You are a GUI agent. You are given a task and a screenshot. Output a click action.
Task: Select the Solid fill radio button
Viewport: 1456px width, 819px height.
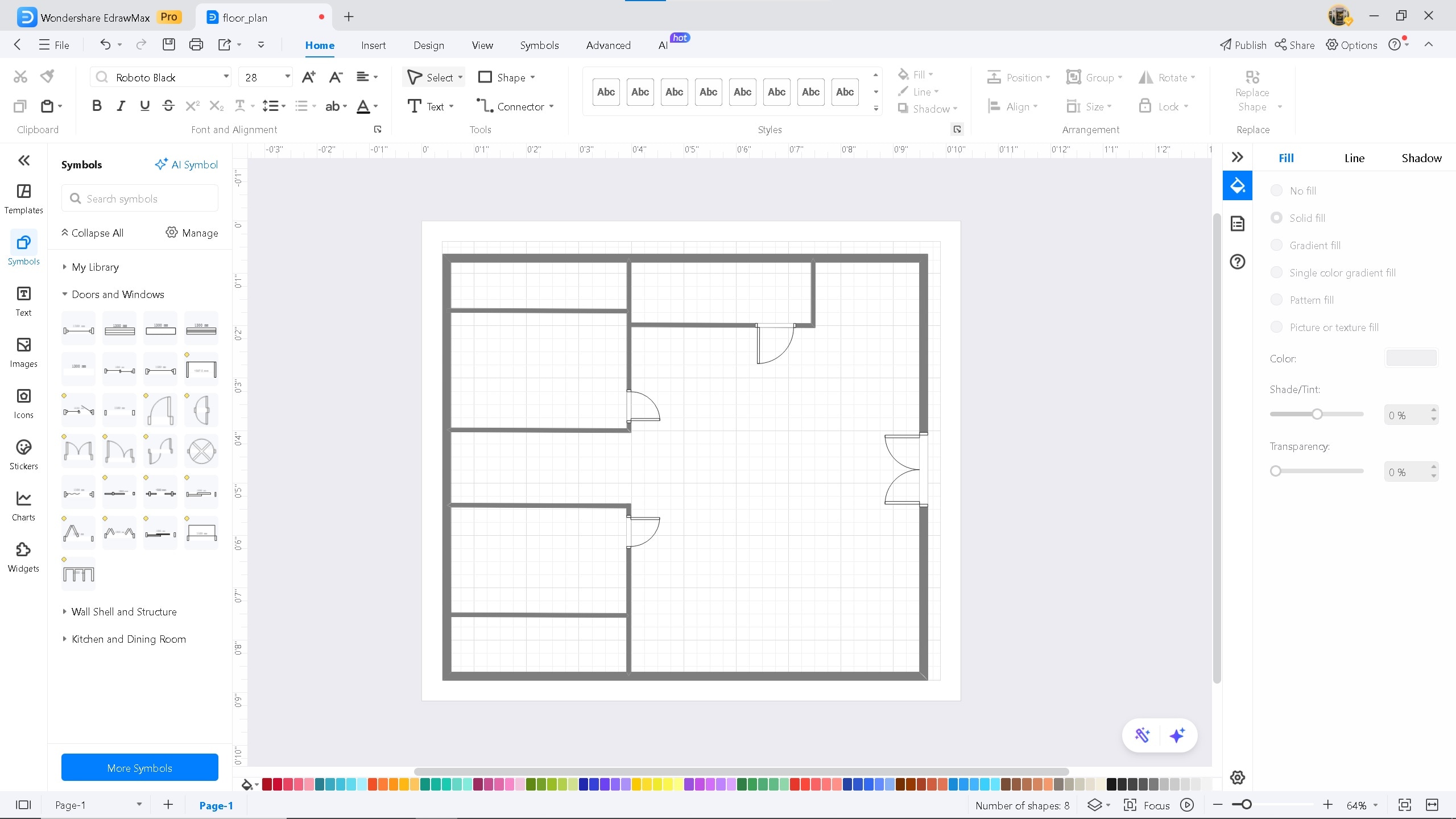pos(1276,218)
